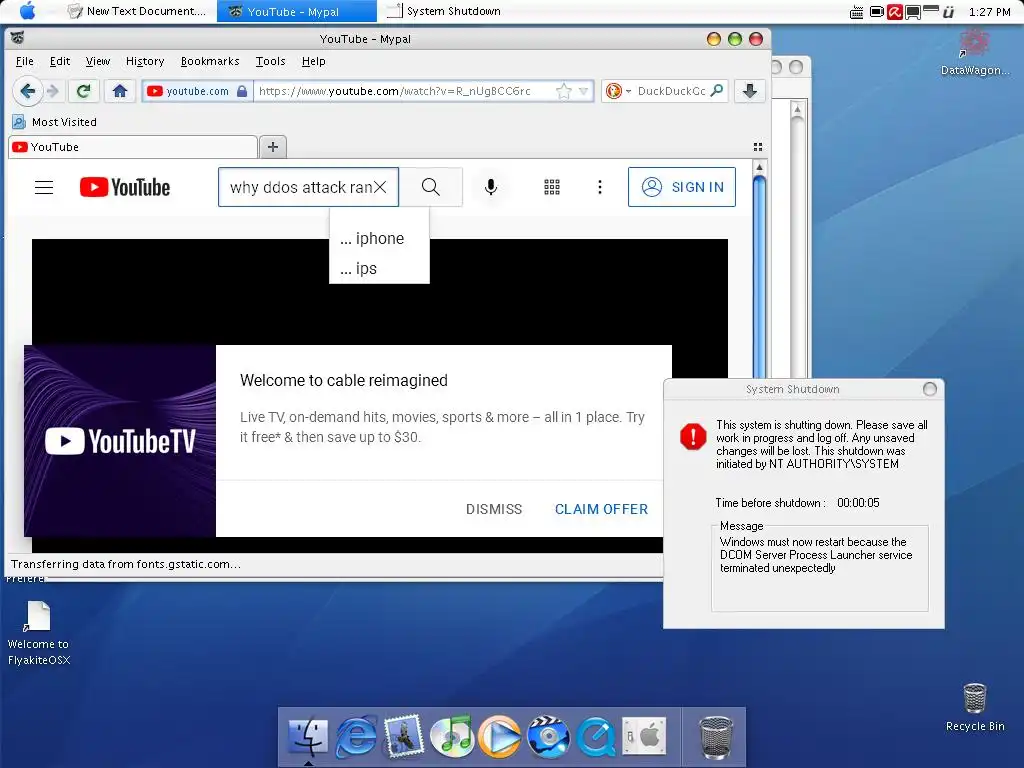
Task: Click the blue page scrollbar thumb
Action: point(759,274)
